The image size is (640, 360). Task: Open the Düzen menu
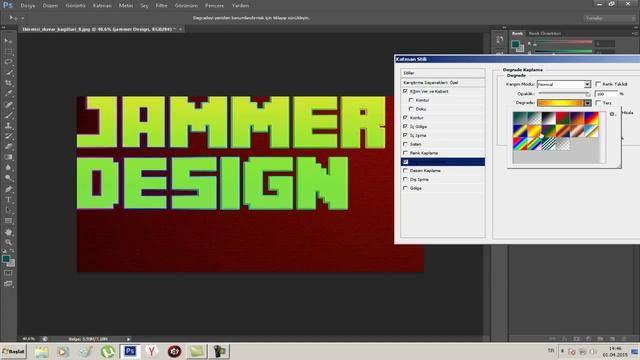click(51, 6)
